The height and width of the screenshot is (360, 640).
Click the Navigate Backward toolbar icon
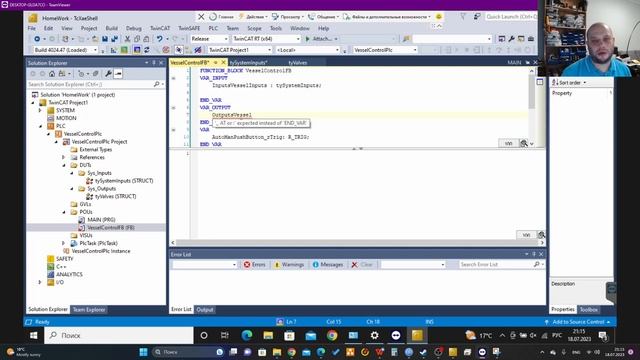(x=37, y=39)
